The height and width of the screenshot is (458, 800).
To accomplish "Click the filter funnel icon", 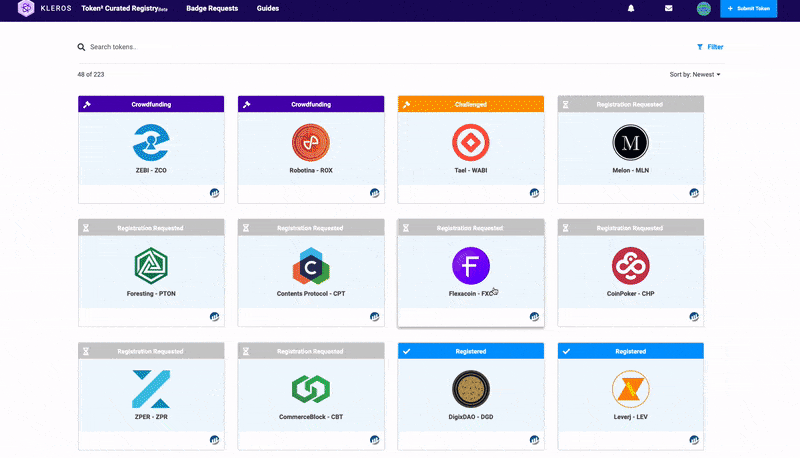I will [x=700, y=47].
